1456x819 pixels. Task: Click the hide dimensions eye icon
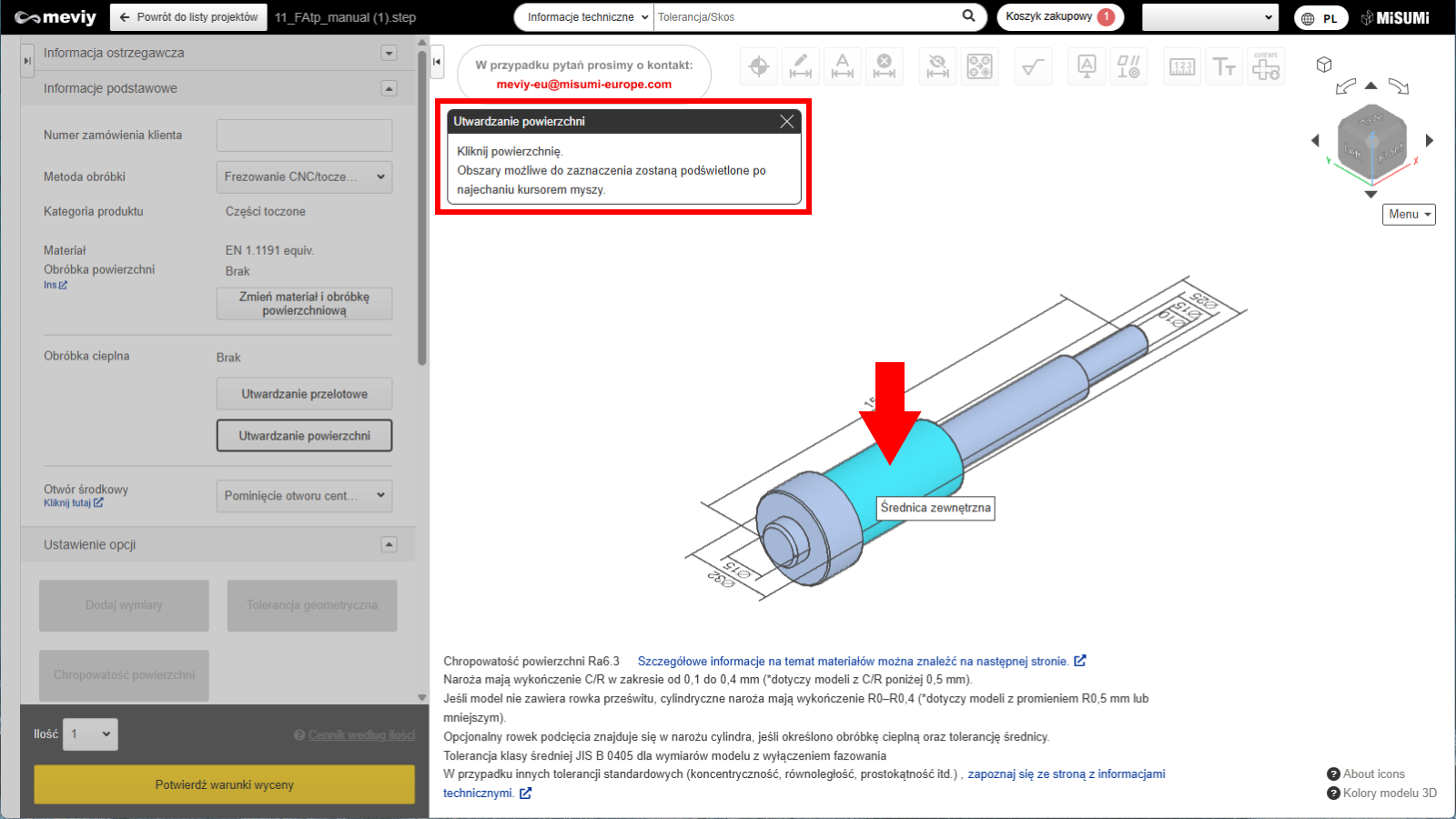point(936,66)
